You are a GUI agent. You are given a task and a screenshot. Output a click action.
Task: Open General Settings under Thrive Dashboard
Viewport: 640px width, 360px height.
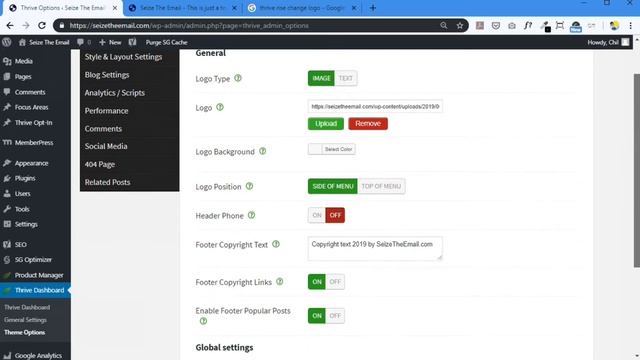[x=25, y=320]
